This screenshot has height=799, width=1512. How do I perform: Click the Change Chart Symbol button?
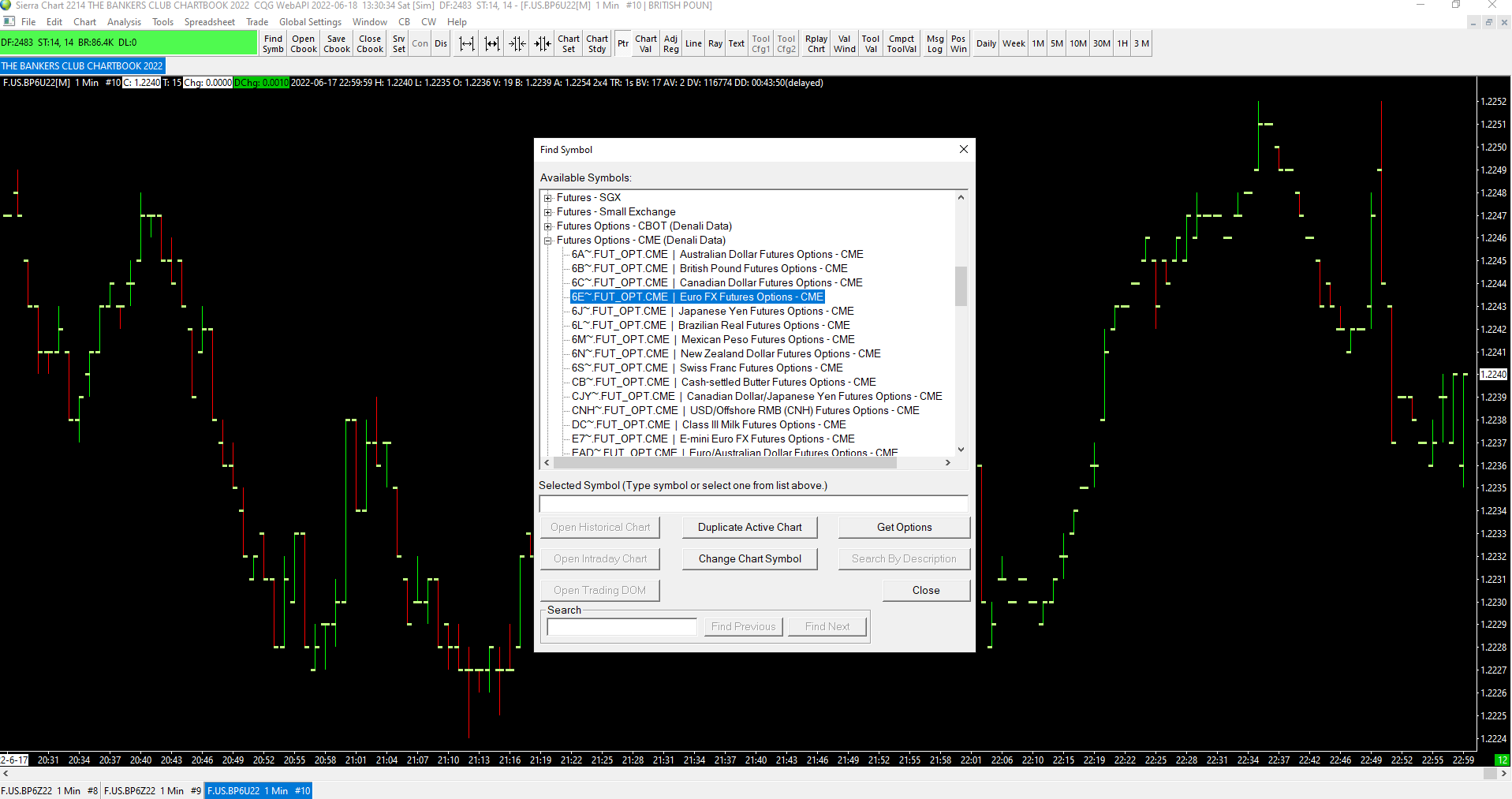tap(749, 558)
